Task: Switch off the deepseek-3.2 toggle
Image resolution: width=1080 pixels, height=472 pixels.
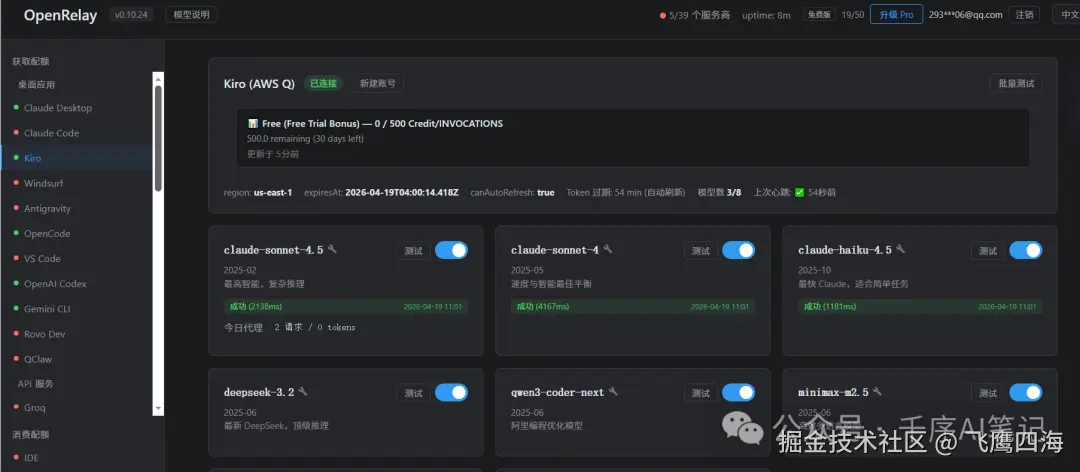Action: pos(451,393)
